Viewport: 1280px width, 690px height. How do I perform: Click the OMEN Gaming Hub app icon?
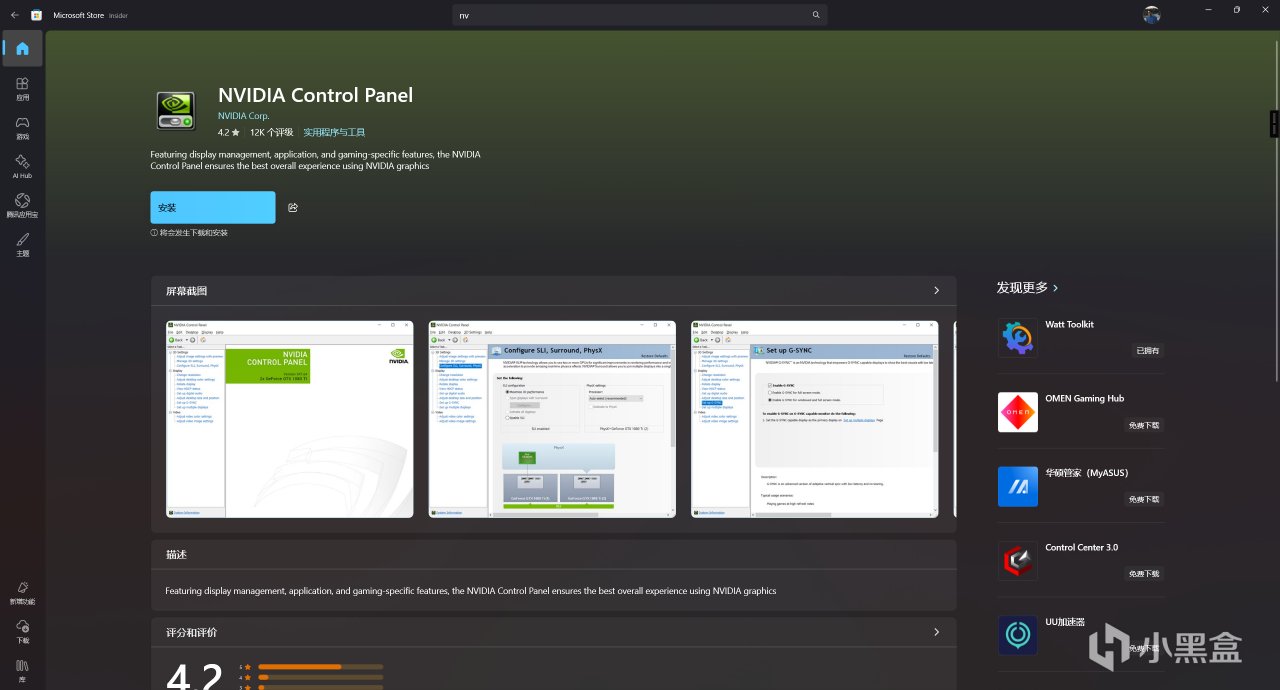pyautogui.click(x=1017, y=412)
